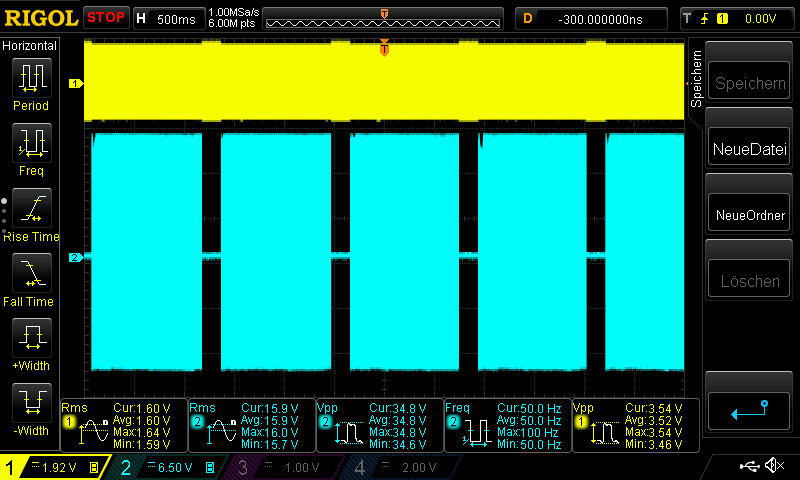Click the Cur:50.0 Hz value
The image size is (800, 480).
[x=529, y=409]
